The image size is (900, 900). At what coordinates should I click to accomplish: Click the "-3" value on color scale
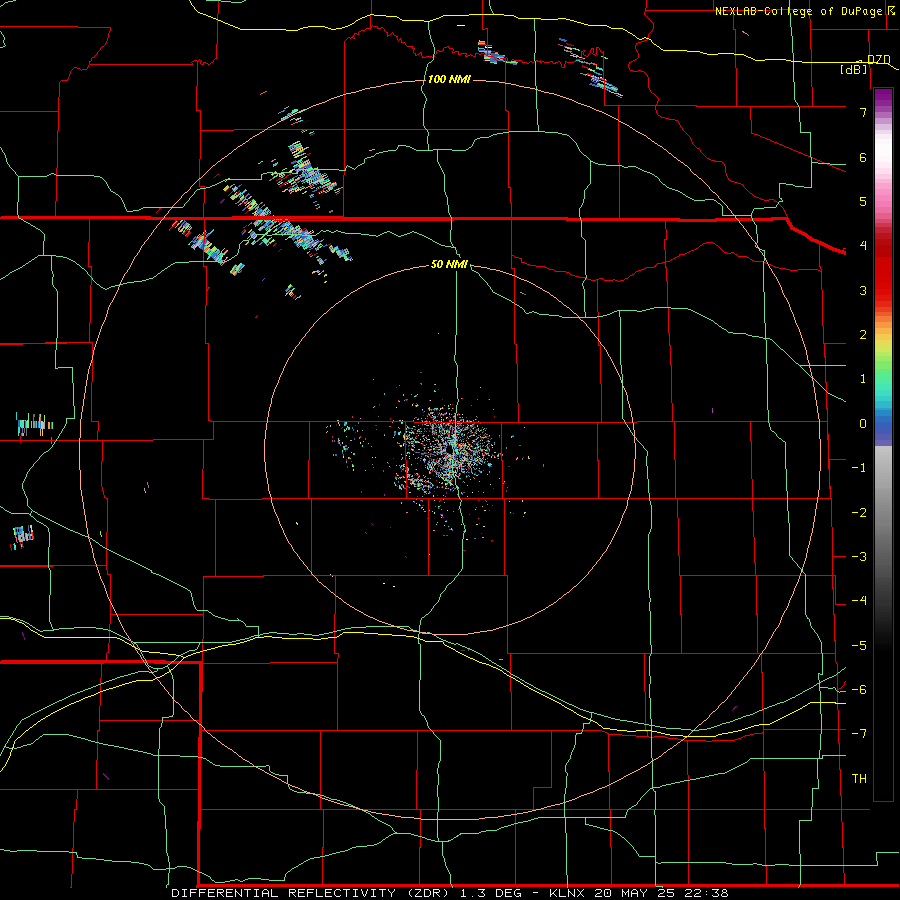click(x=859, y=557)
